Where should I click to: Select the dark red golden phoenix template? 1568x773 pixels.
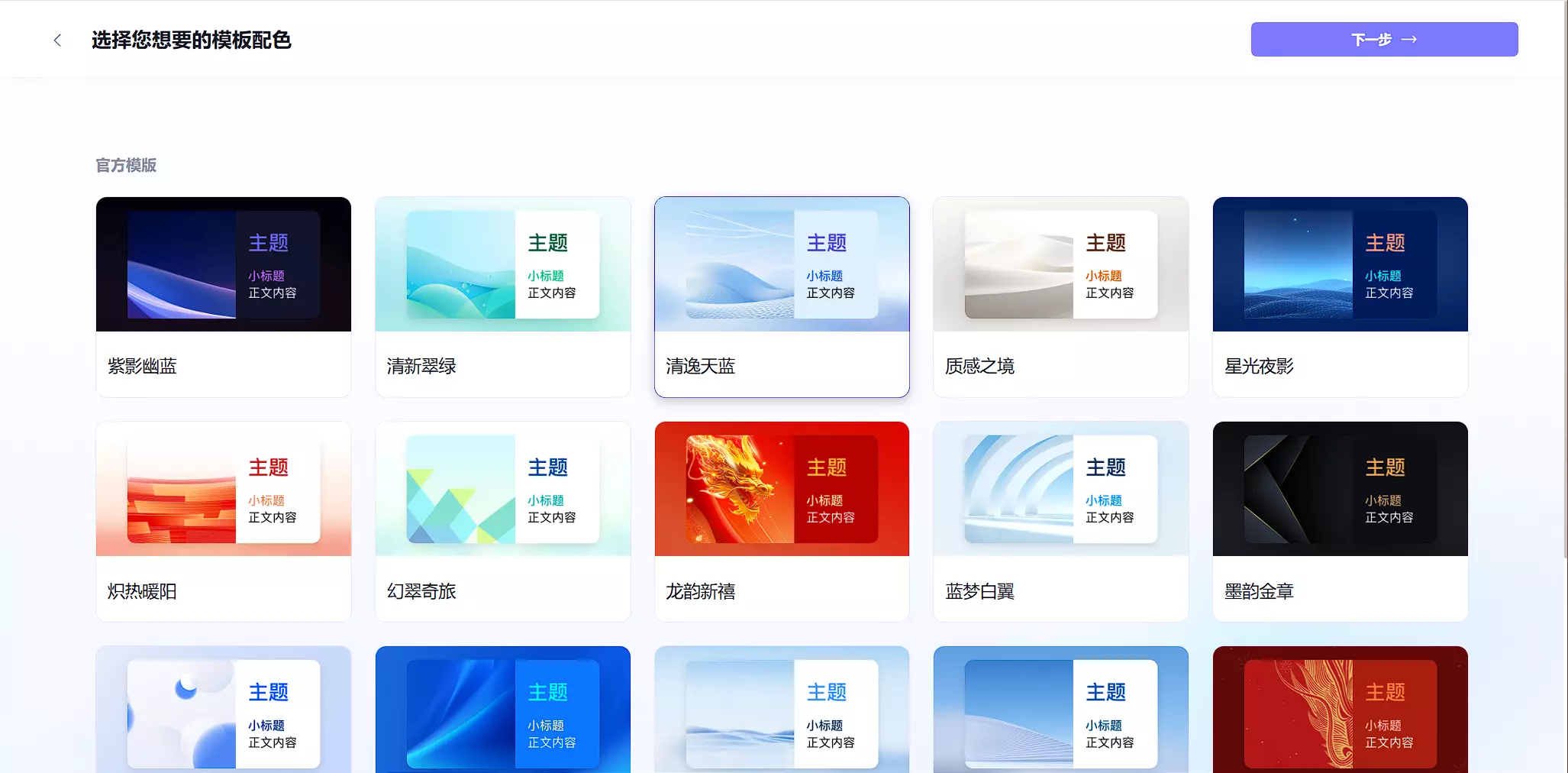[1340, 712]
